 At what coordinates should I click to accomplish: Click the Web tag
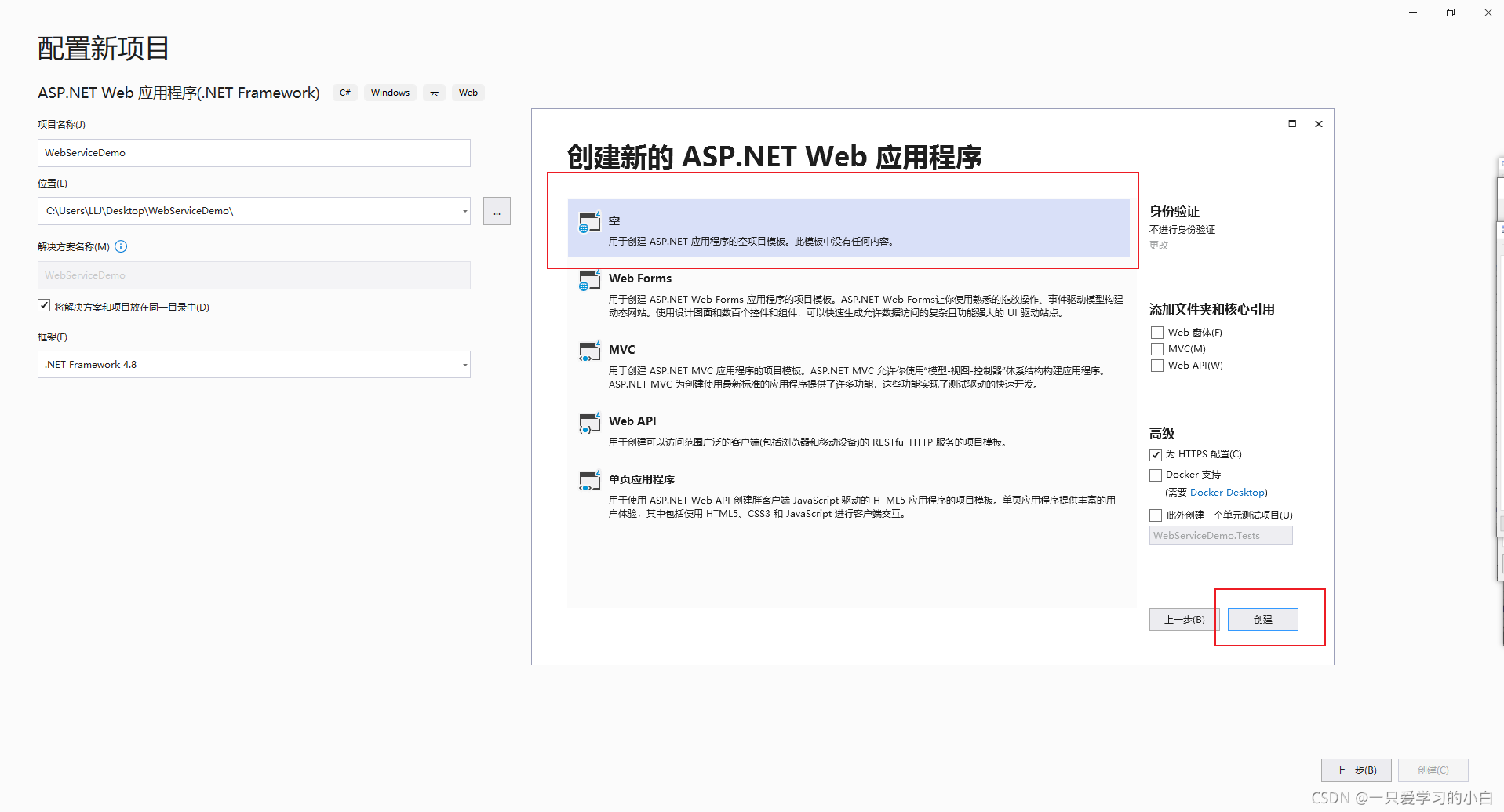coord(468,93)
